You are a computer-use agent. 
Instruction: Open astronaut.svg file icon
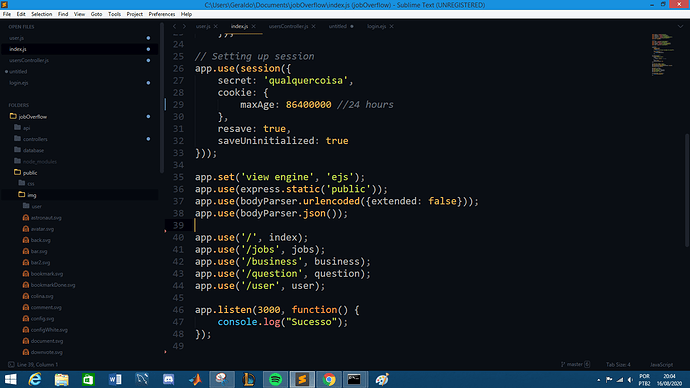[26, 217]
